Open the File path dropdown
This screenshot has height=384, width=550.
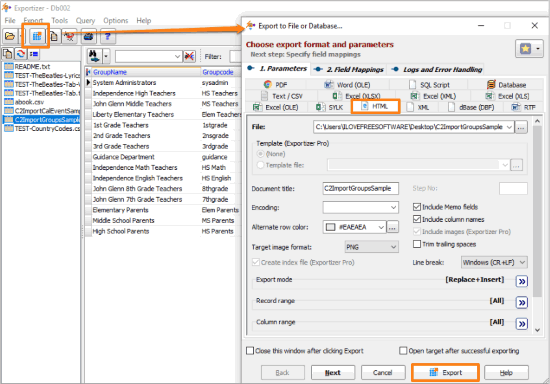pyautogui.click(x=509, y=127)
